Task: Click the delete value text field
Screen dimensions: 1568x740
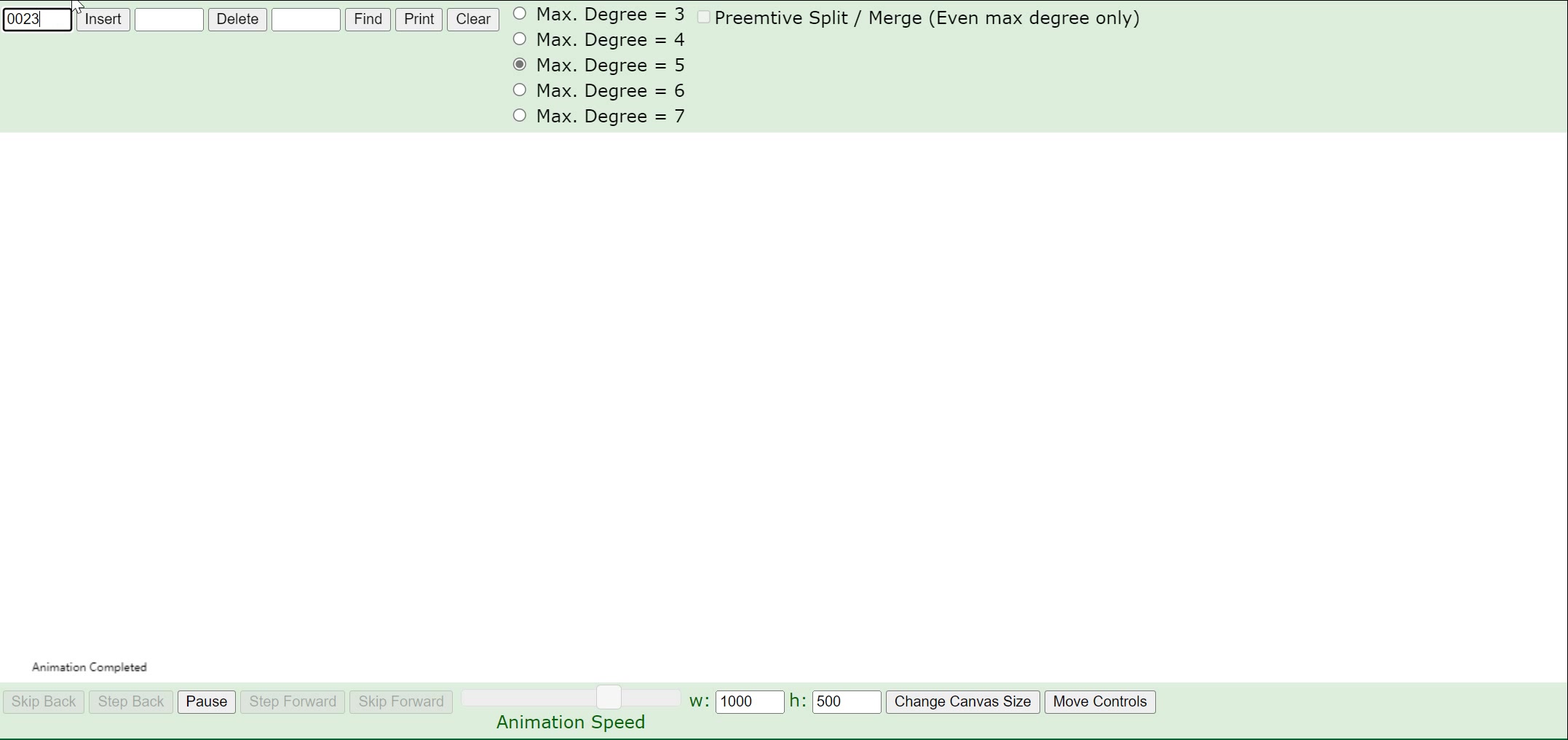Action: [x=169, y=20]
